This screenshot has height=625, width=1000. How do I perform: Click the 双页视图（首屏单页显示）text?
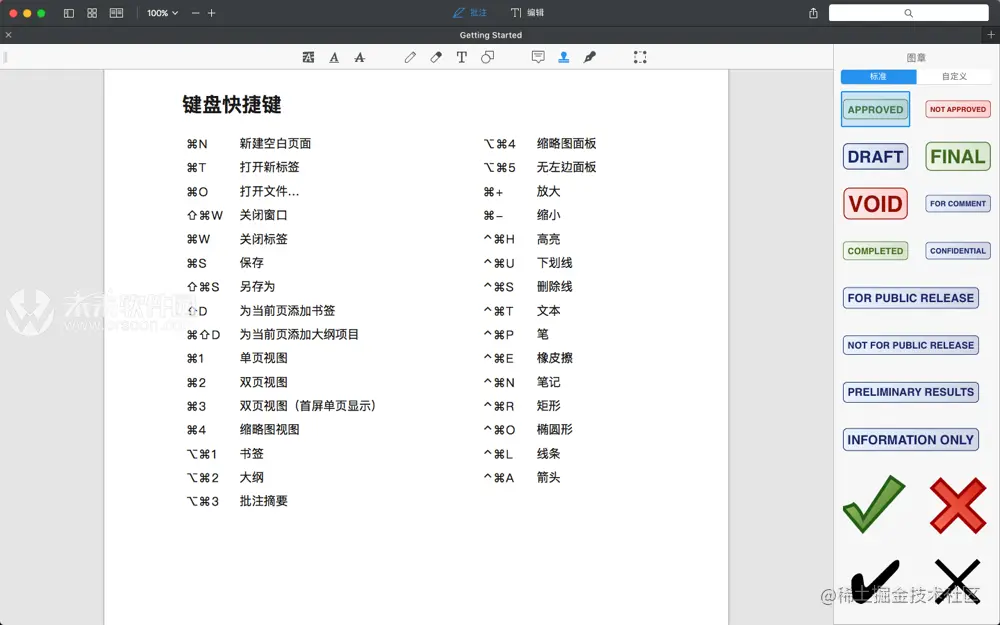tap(309, 406)
